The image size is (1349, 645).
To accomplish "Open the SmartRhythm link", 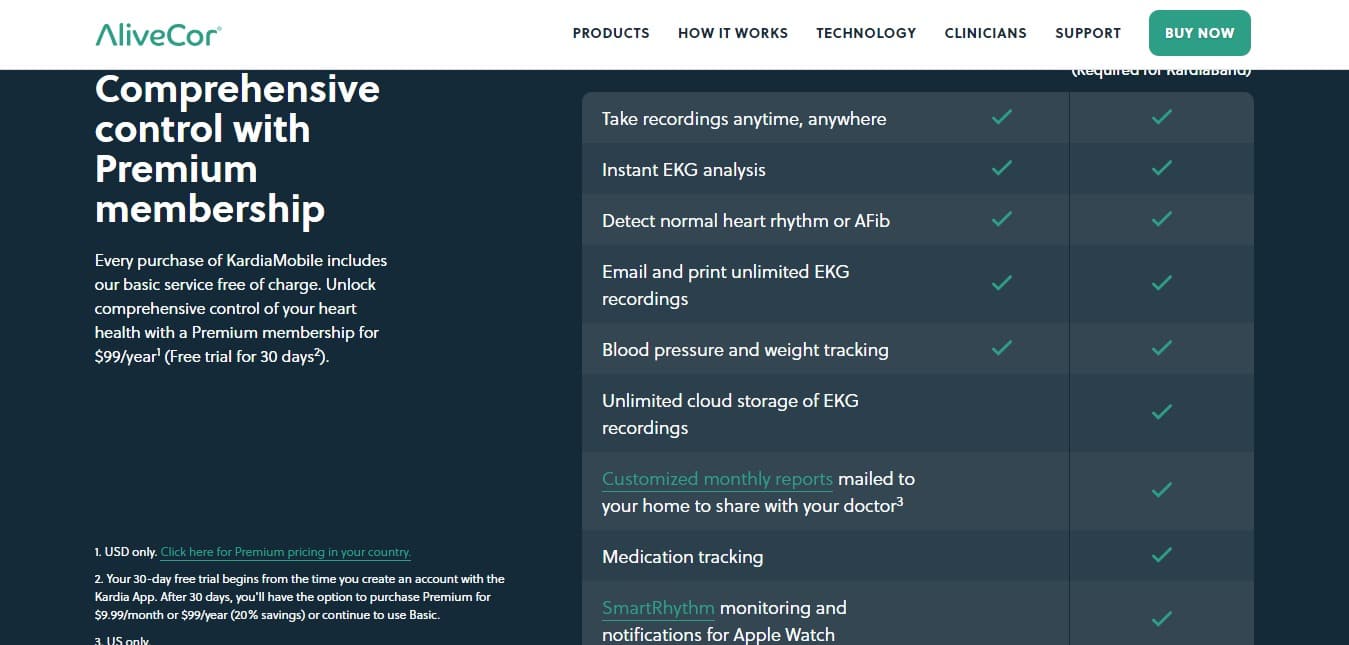I will click(x=658, y=608).
